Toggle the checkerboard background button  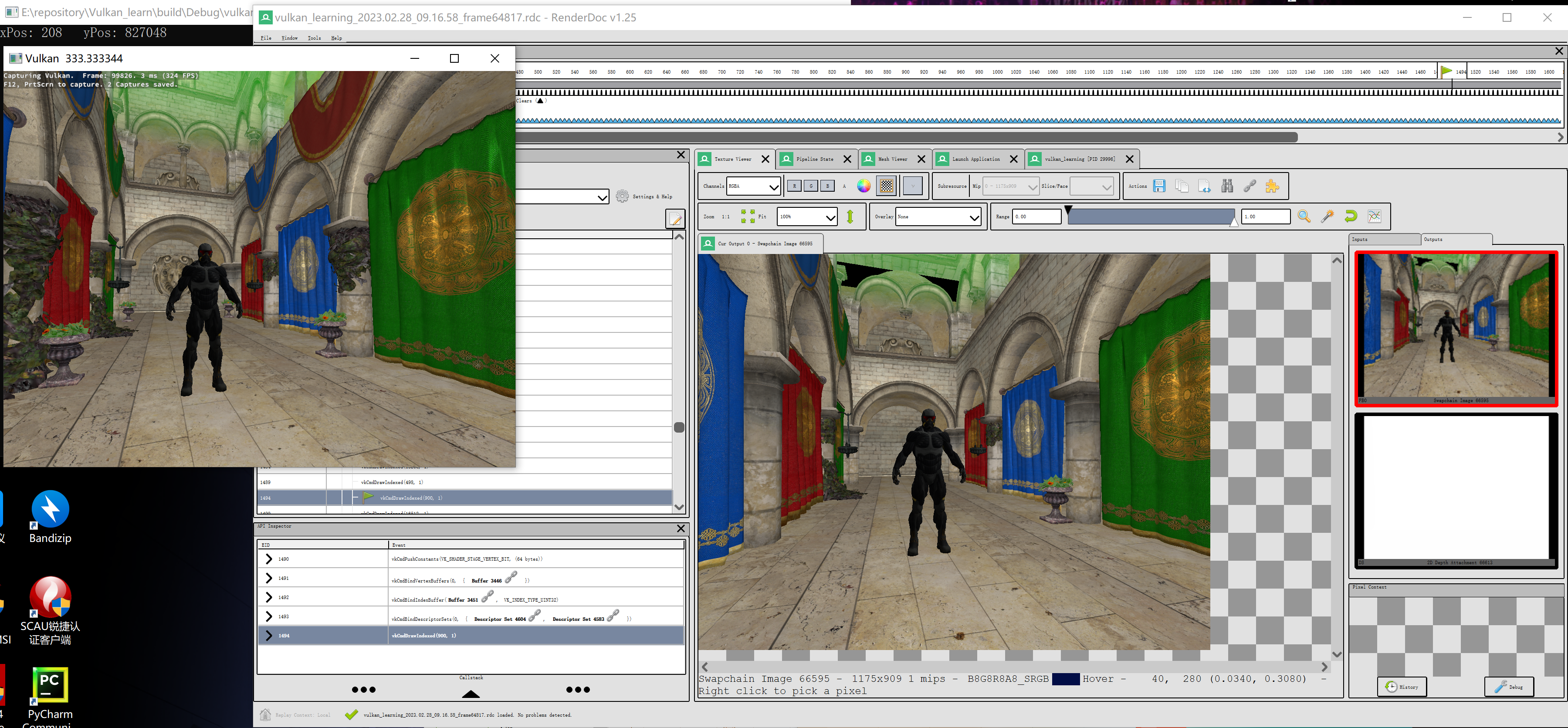pyautogui.click(x=886, y=186)
